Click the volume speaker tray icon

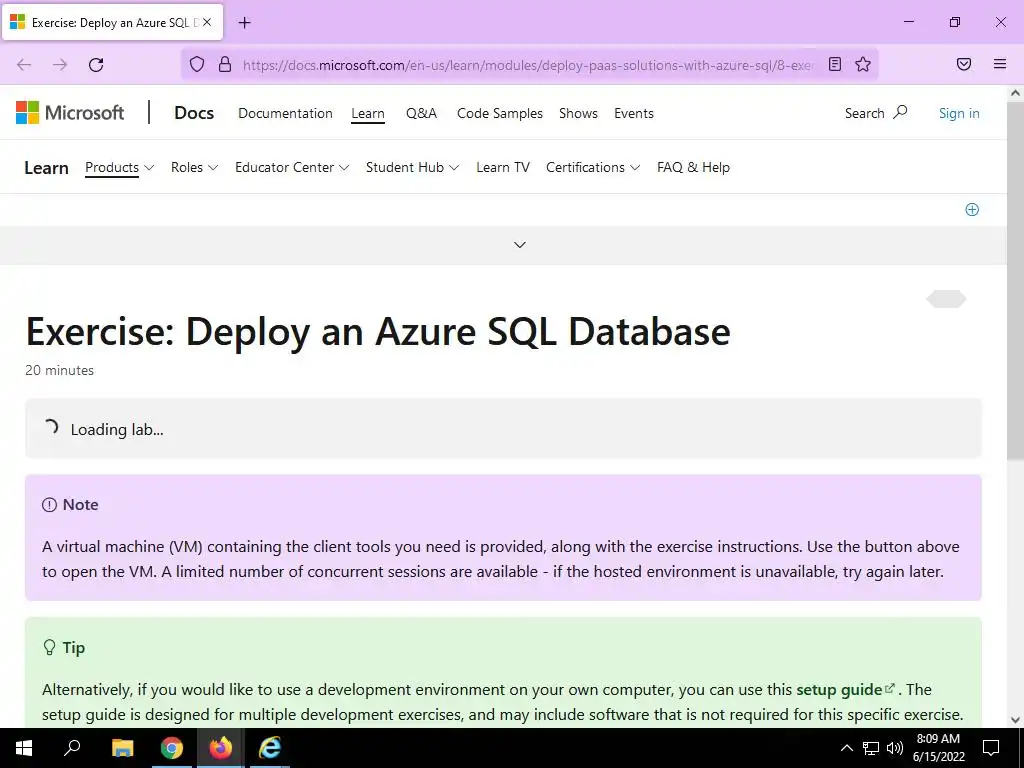[895, 748]
